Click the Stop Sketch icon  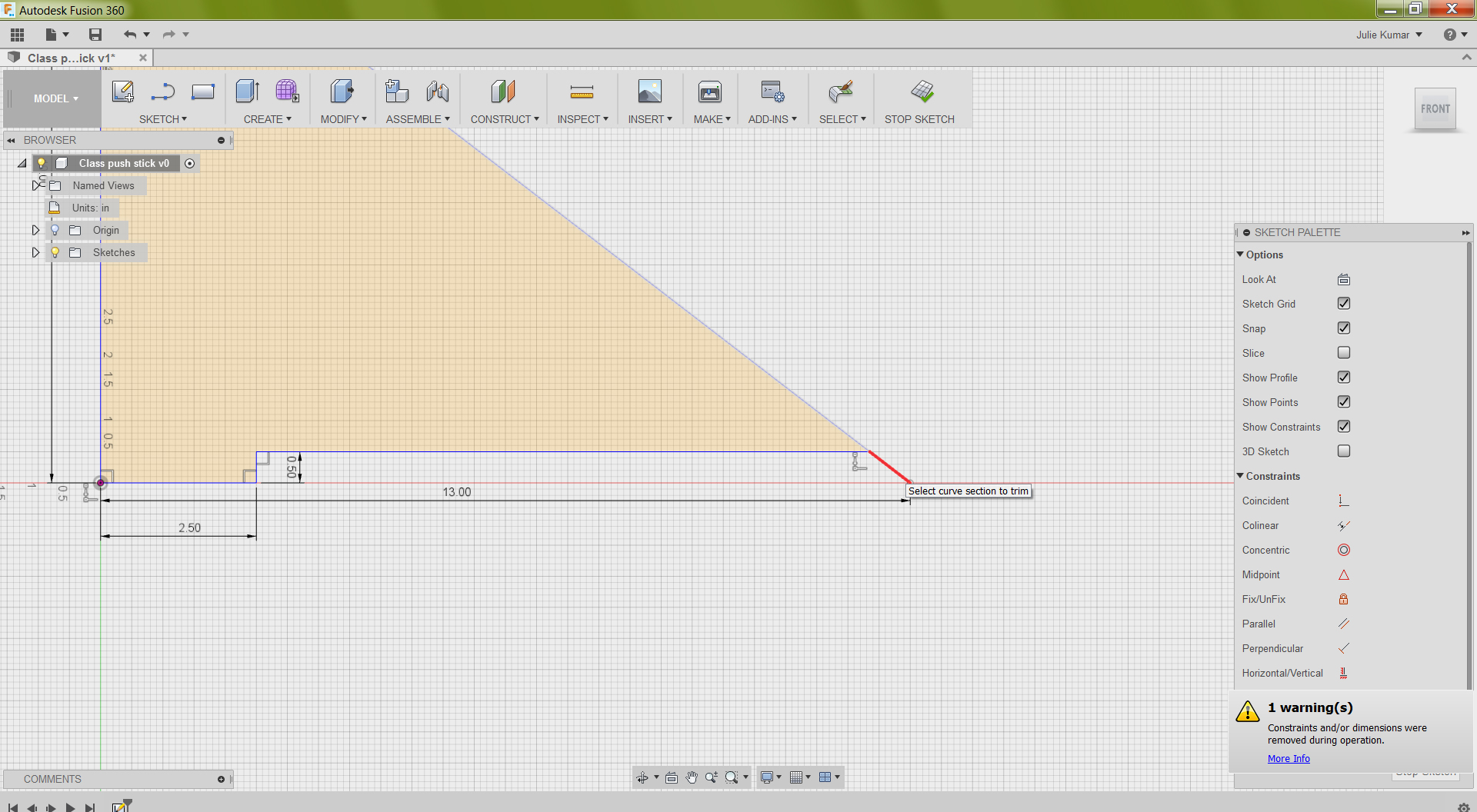tap(922, 92)
